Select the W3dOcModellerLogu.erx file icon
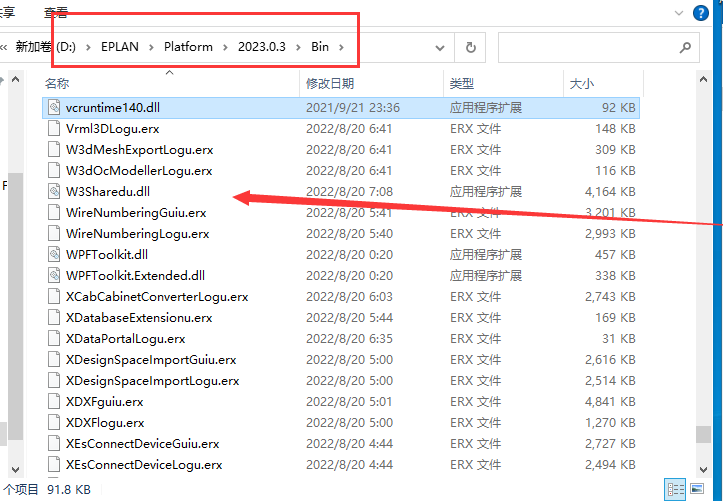The width and height of the screenshot is (723, 501). click(x=54, y=171)
